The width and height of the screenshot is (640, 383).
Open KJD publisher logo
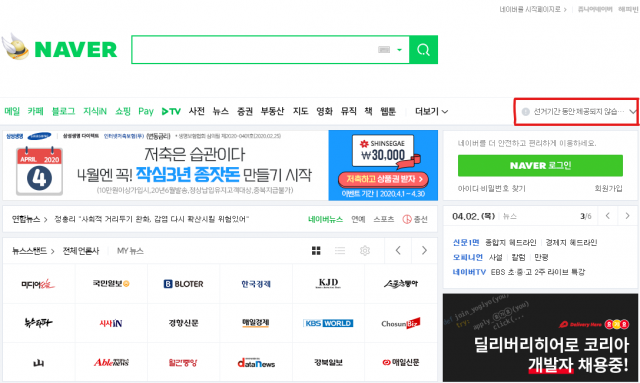(328, 284)
